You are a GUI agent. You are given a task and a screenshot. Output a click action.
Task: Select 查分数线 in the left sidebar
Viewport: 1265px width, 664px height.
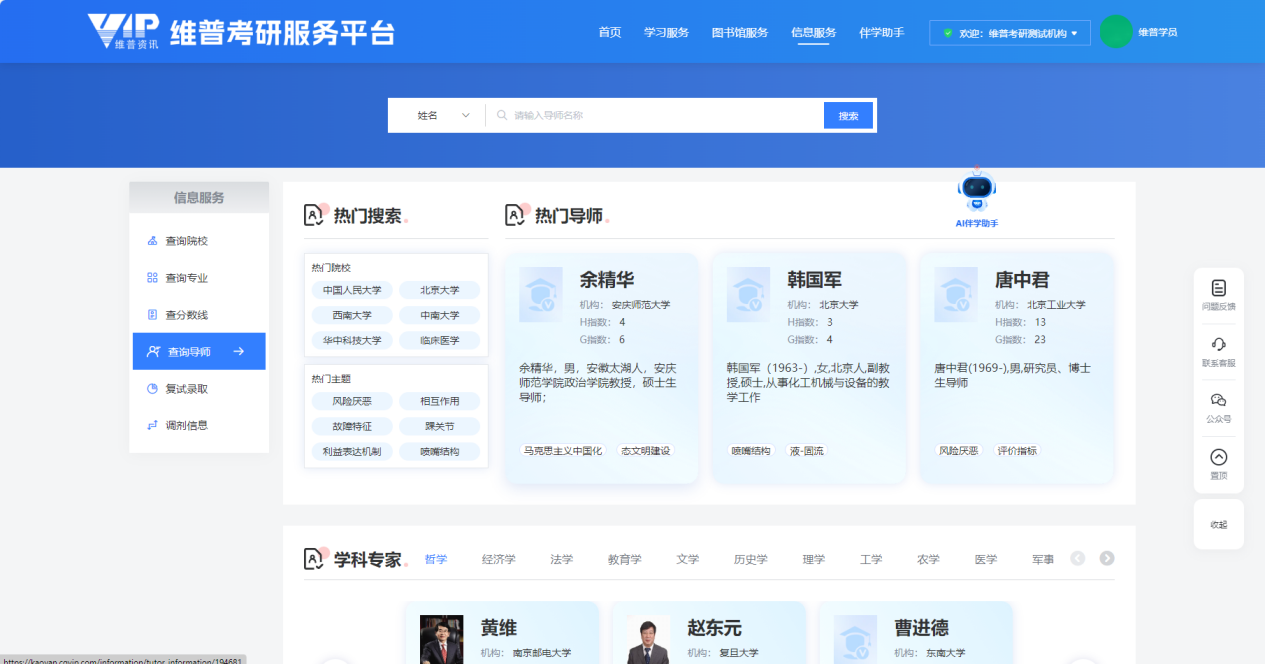pyautogui.click(x=187, y=315)
